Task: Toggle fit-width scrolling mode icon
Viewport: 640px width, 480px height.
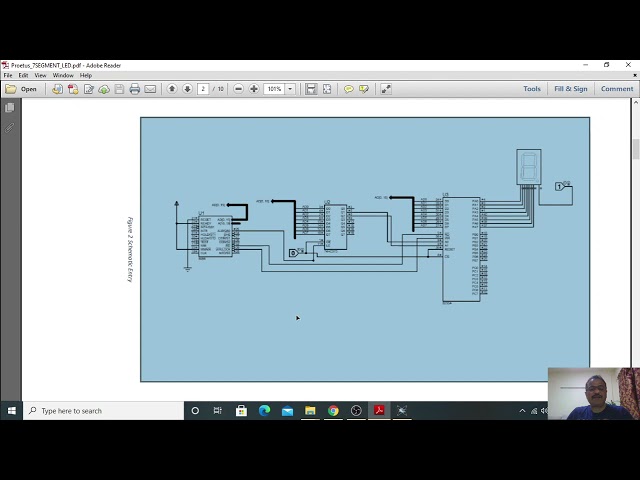Action: click(311, 89)
